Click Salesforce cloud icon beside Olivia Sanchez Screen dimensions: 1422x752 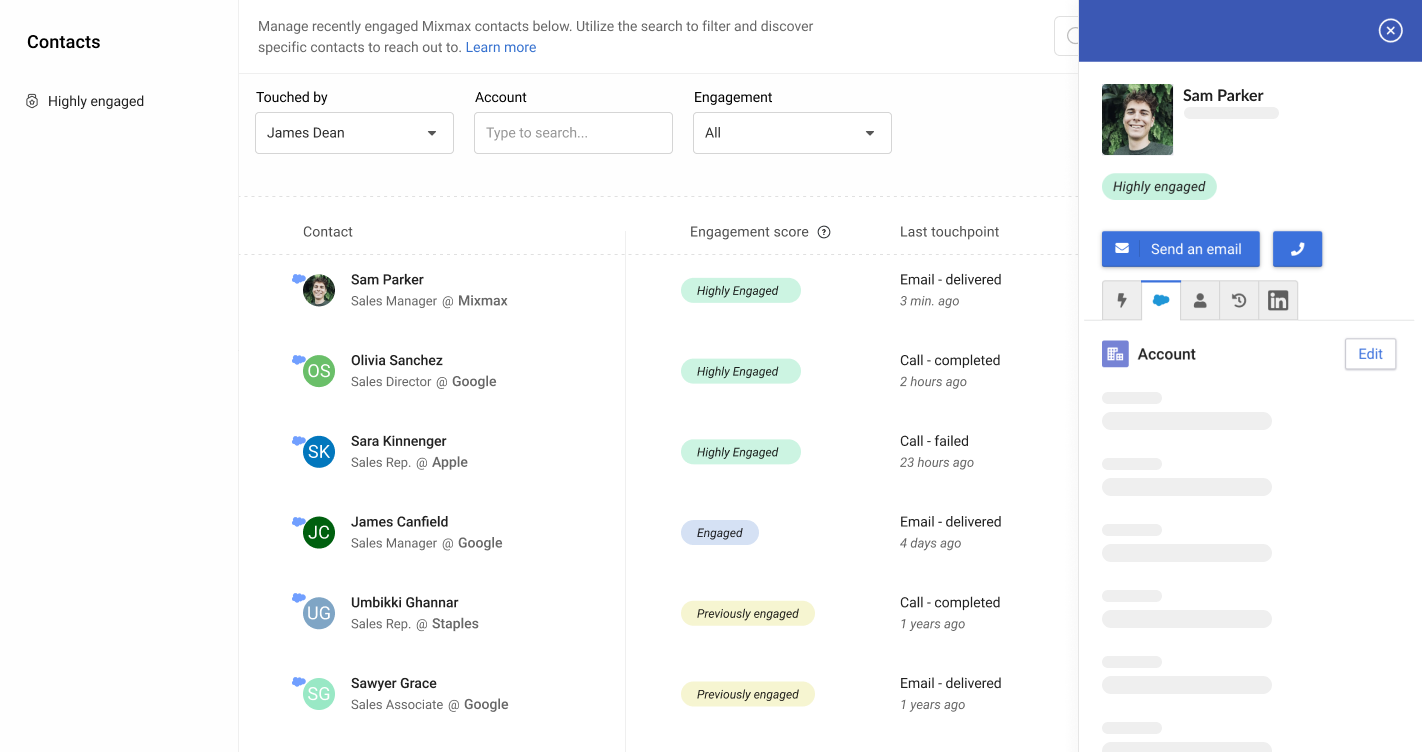tap(299, 359)
